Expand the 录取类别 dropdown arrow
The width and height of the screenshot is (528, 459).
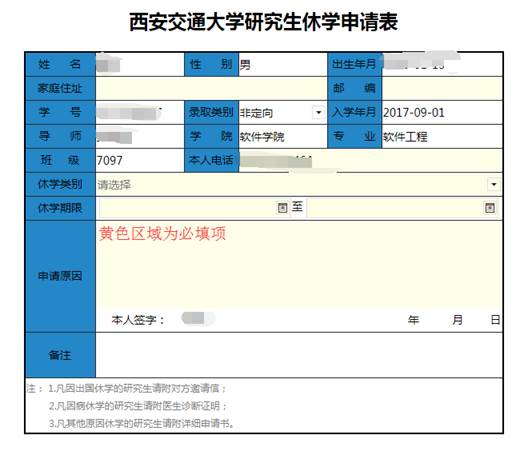319,112
